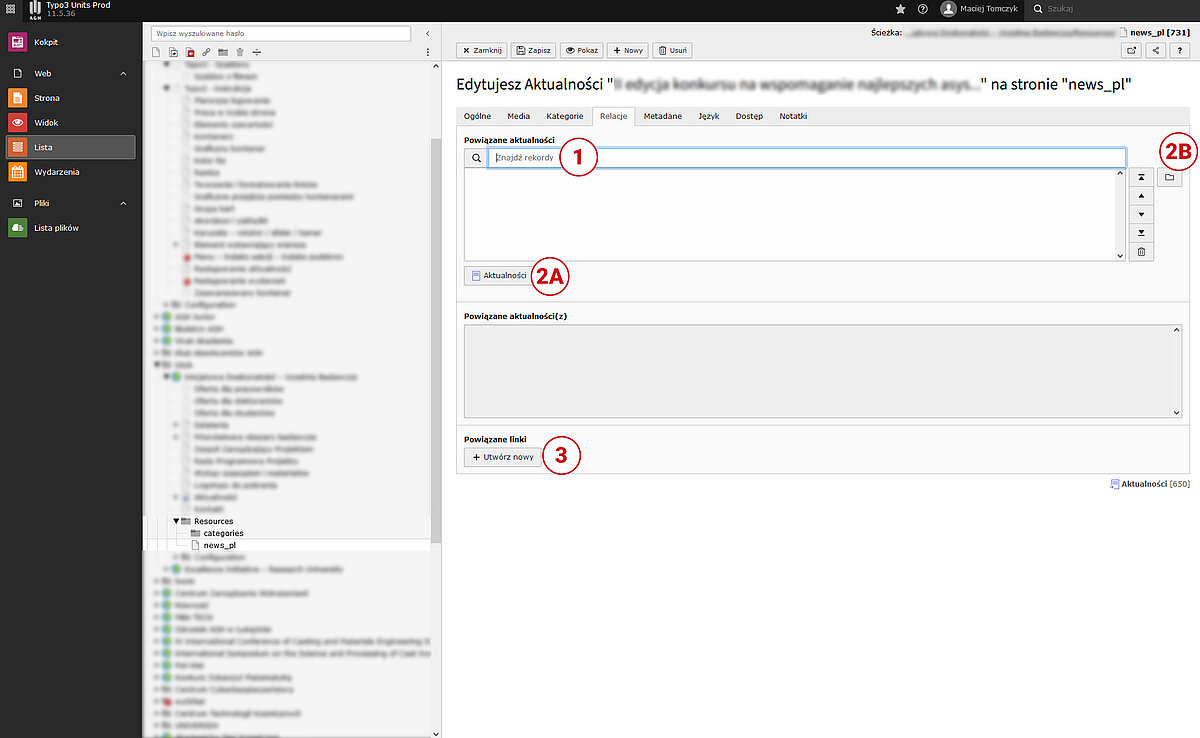Viewport: 1200px width, 738px height.
Task: Click the Zapisz save button
Action: pyautogui.click(x=533, y=50)
